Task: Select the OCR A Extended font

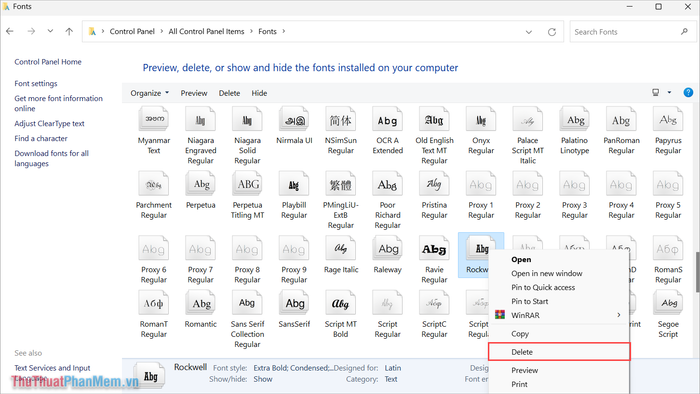Action: 388,131
